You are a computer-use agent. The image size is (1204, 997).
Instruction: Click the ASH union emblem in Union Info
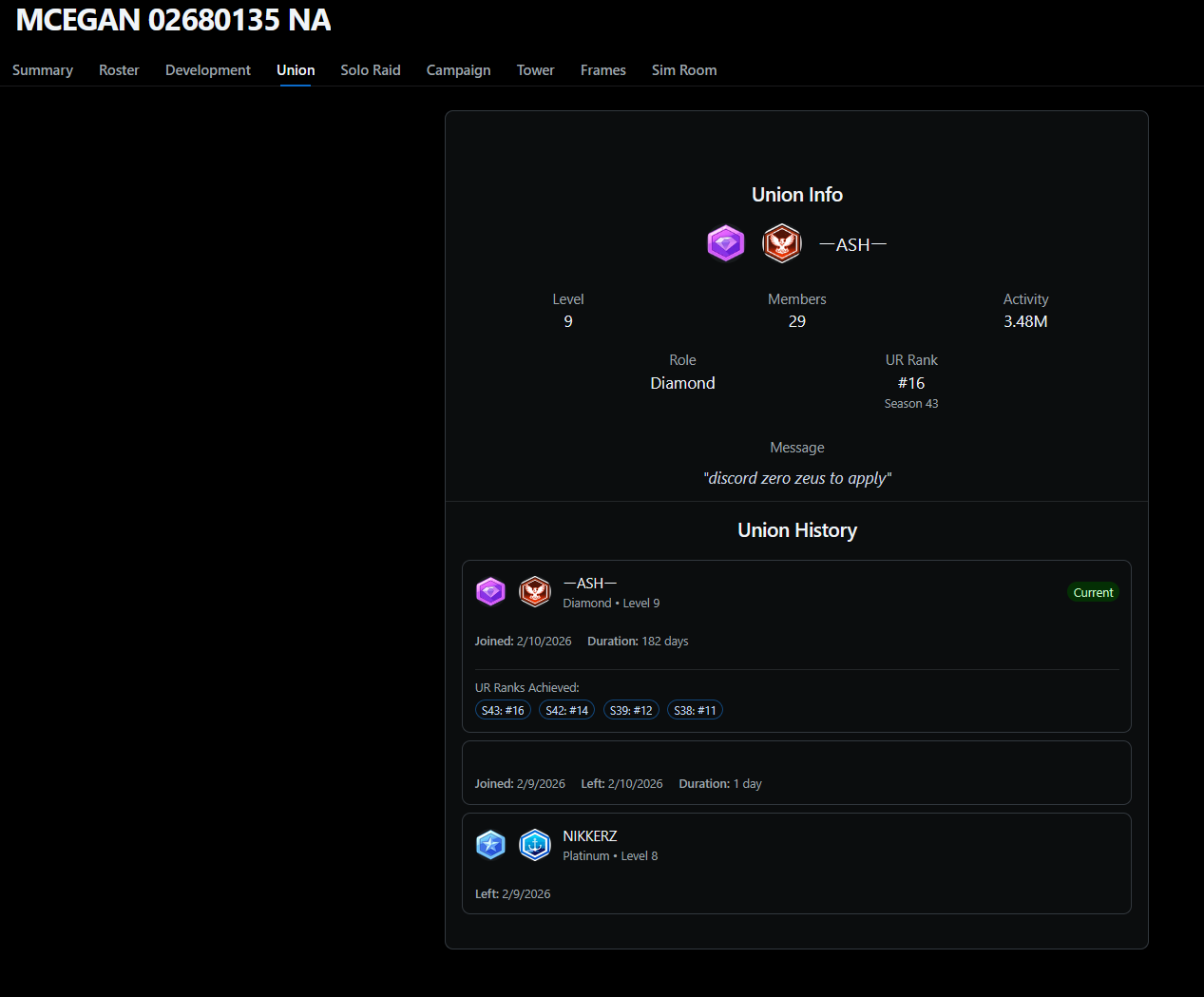point(782,243)
